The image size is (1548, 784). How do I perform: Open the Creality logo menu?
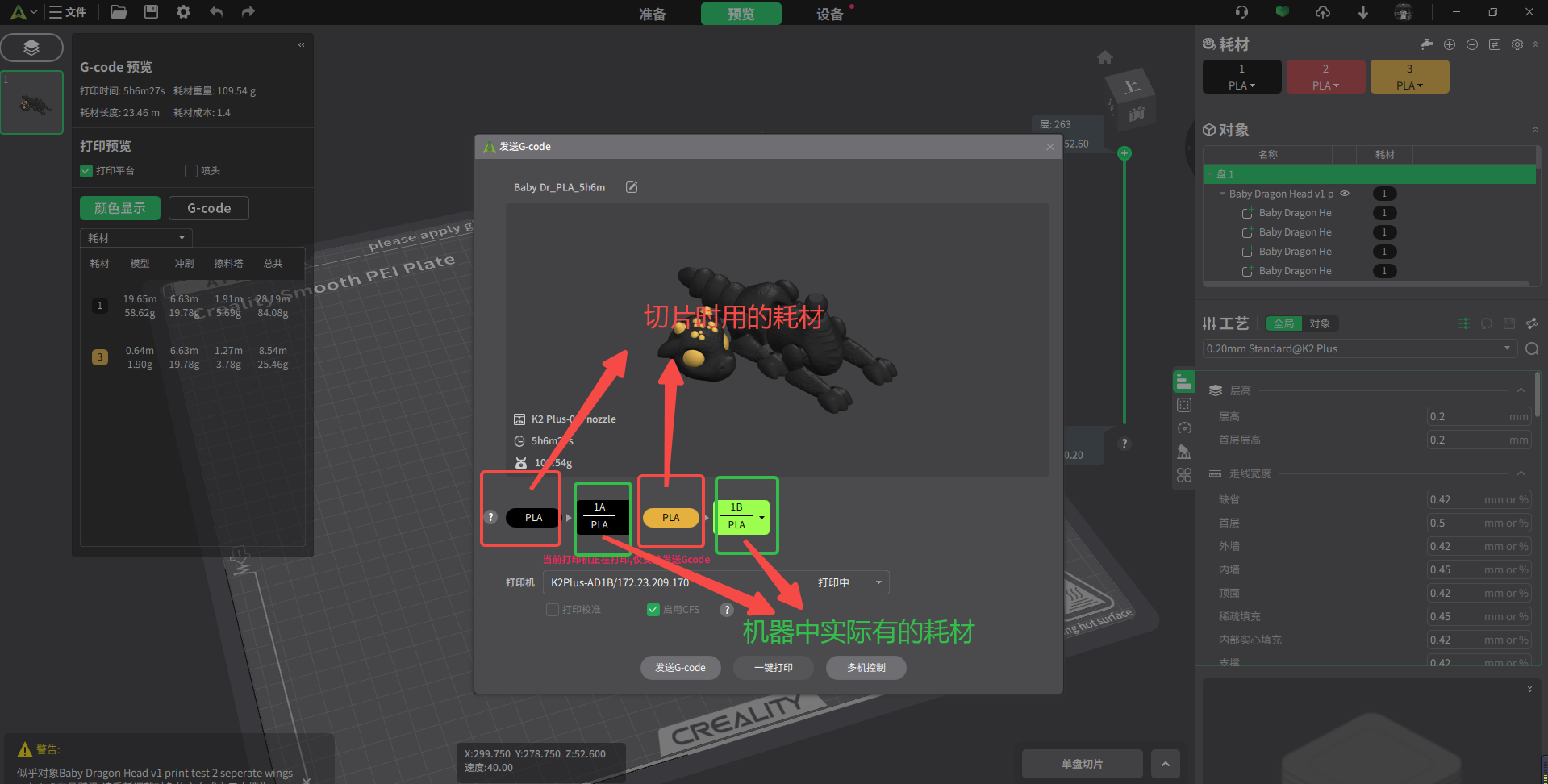(23, 12)
